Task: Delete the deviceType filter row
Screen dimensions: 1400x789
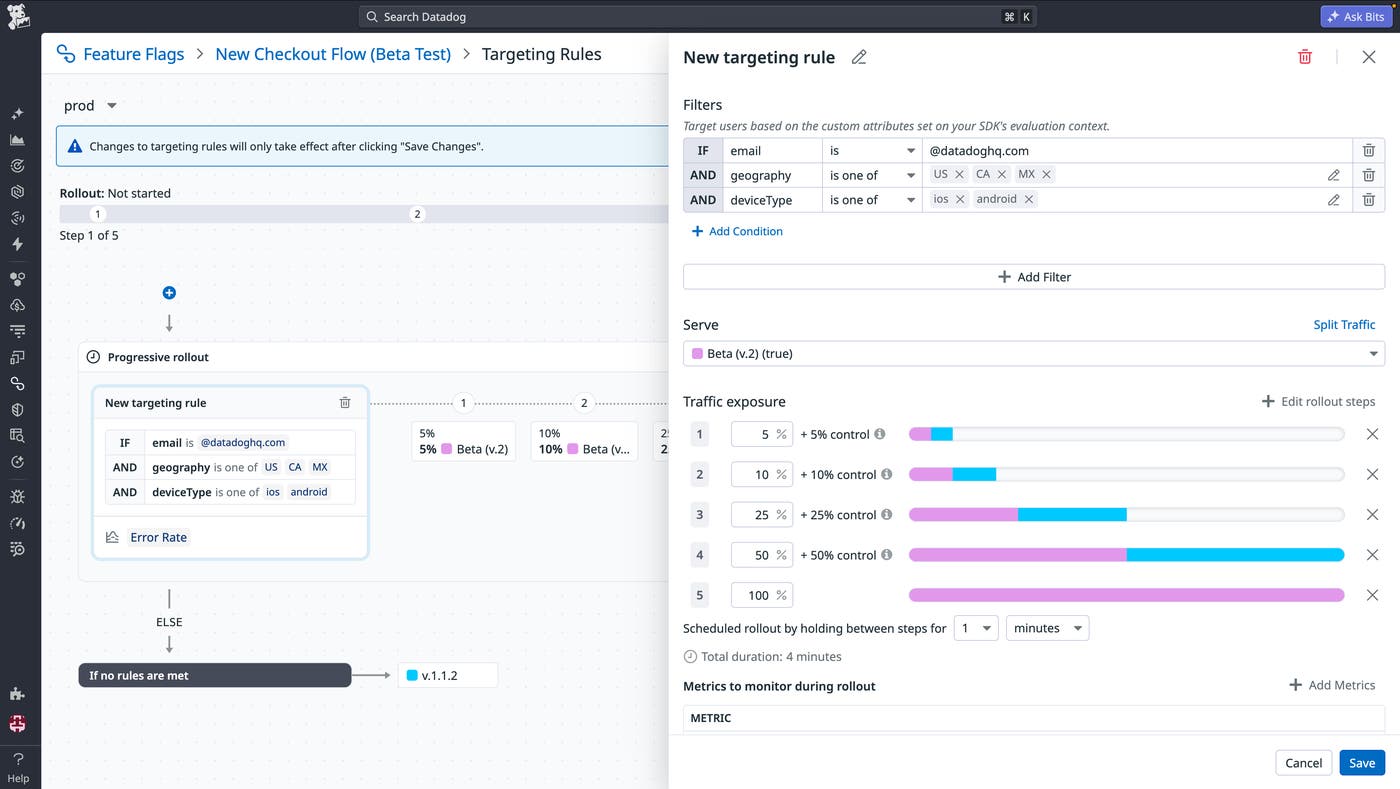Action: [1369, 200]
